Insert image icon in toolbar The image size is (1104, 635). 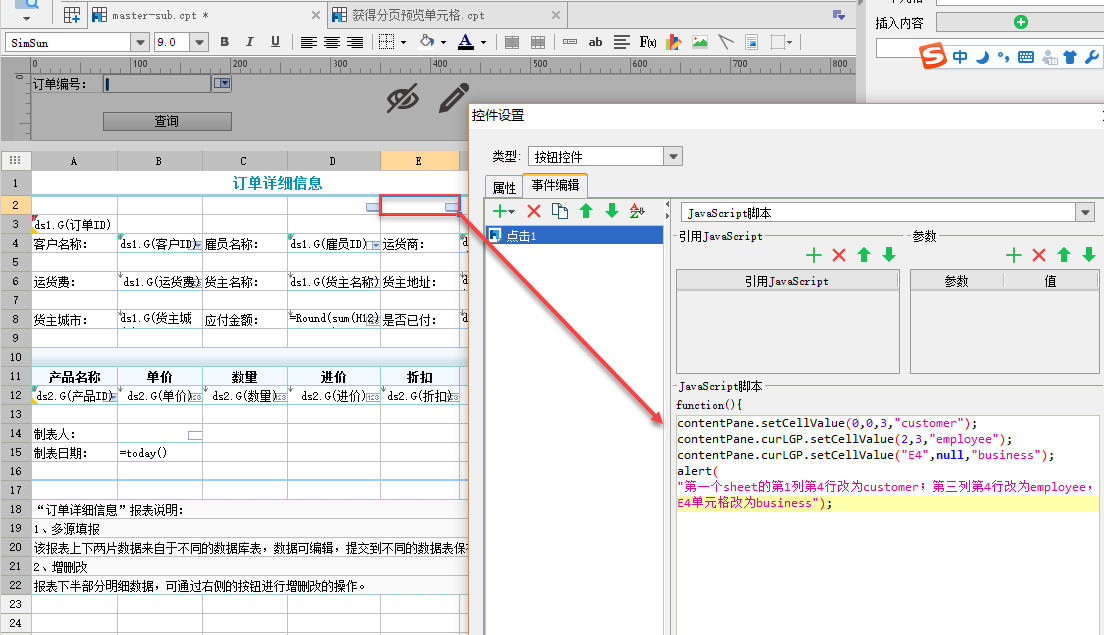(x=699, y=42)
